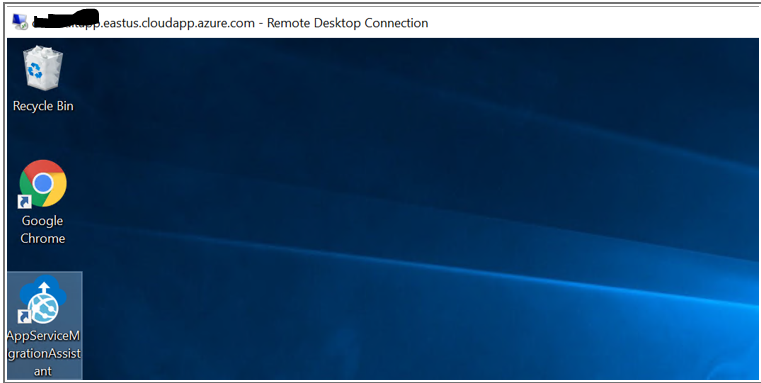Image resolution: width=761 pixels, height=383 pixels.
Task: Select the AppServiceMigrationAssistant shortcut icon
Action: [43, 301]
